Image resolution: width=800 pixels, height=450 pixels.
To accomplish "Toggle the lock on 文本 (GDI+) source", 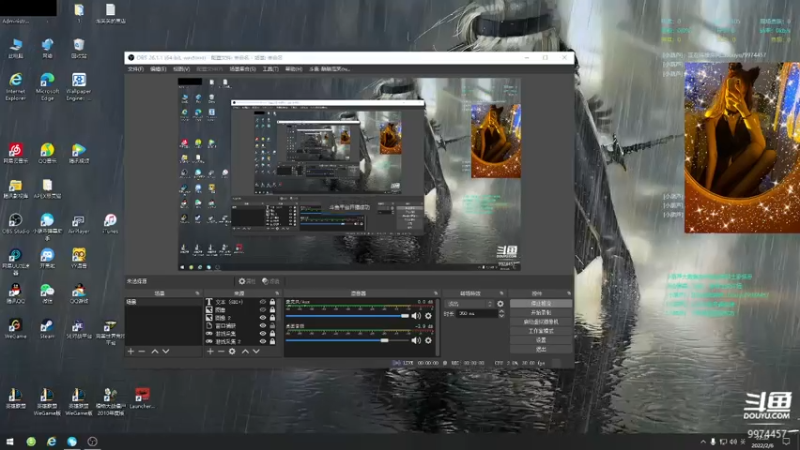I will pyautogui.click(x=272, y=302).
